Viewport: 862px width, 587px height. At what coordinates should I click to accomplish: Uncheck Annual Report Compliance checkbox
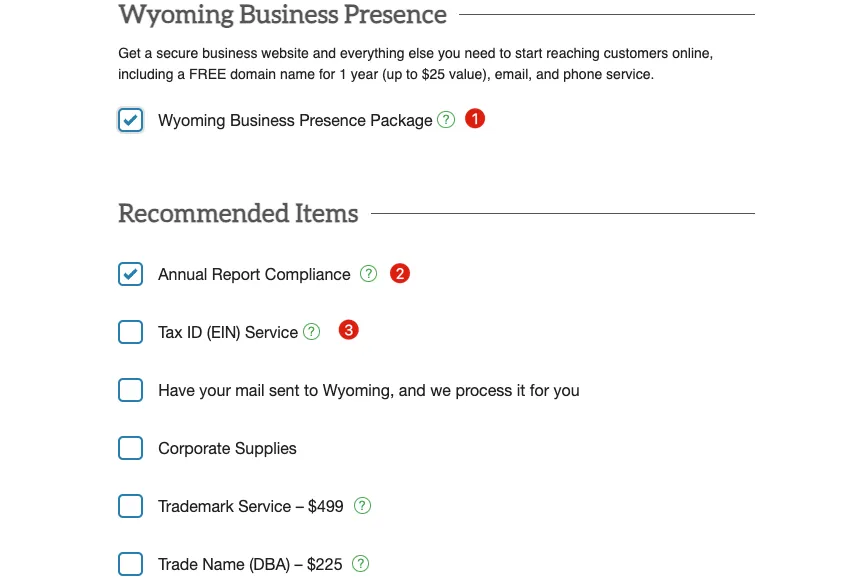click(x=131, y=274)
